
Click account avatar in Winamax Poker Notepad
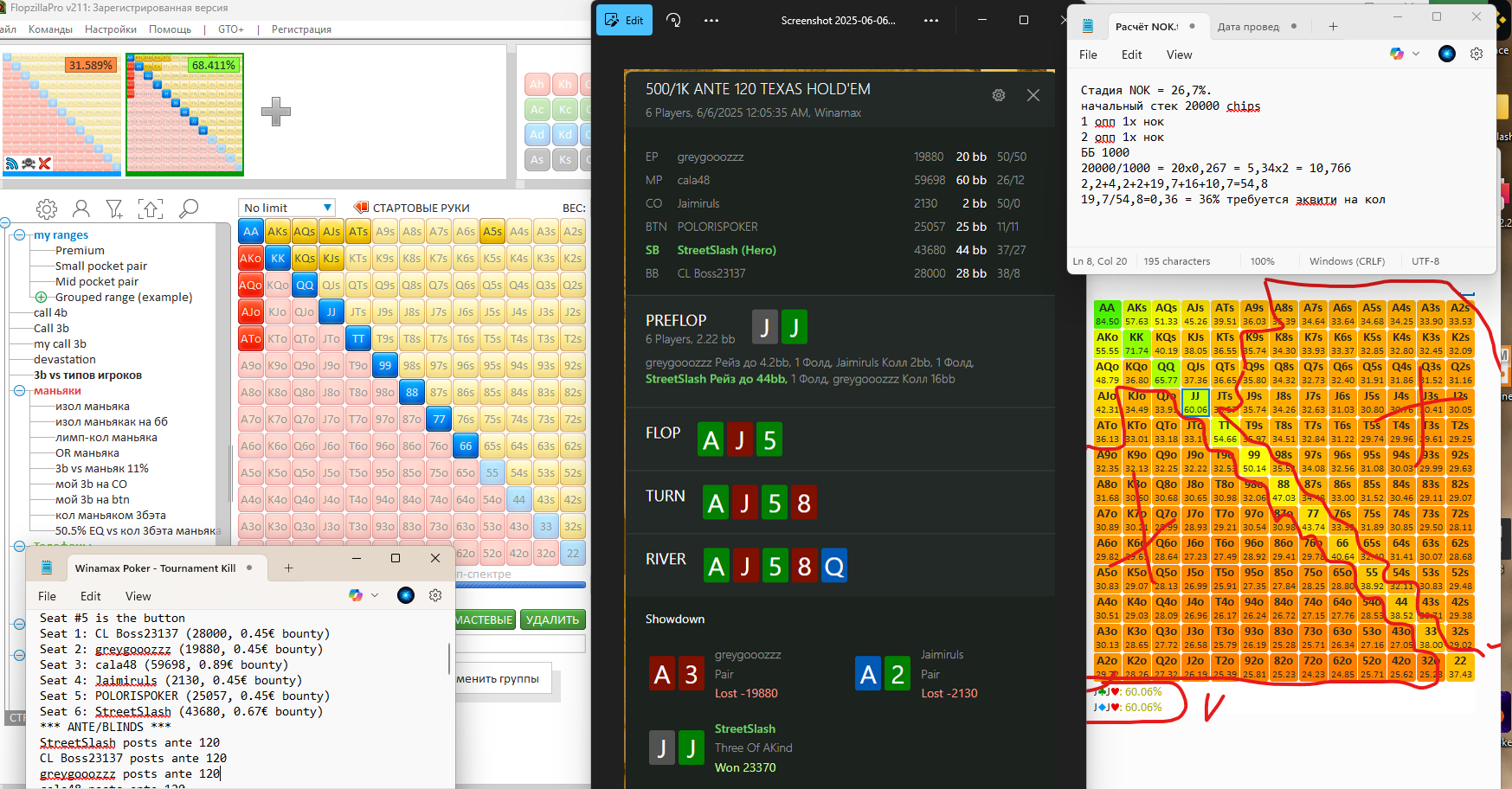pyautogui.click(x=406, y=595)
